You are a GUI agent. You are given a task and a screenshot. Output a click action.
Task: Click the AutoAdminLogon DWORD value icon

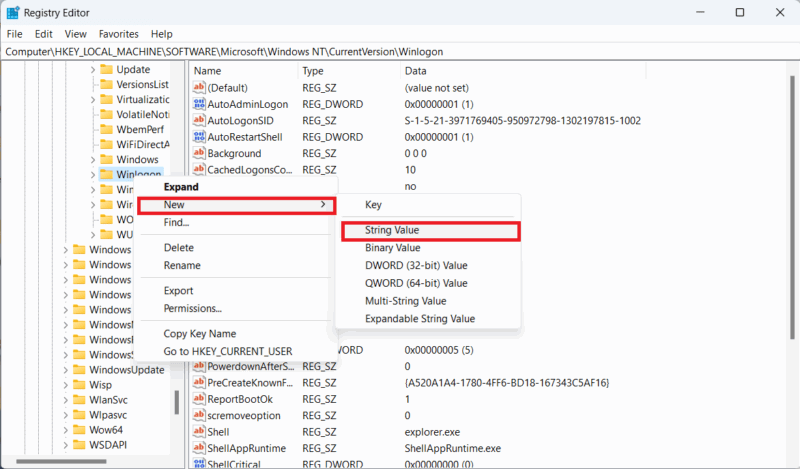[199, 104]
